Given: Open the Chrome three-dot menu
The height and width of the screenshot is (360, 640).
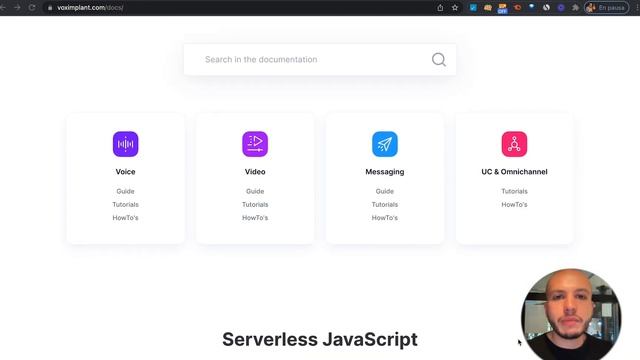Looking at the screenshot, I should pyautogui.click(x=637, y=7).
